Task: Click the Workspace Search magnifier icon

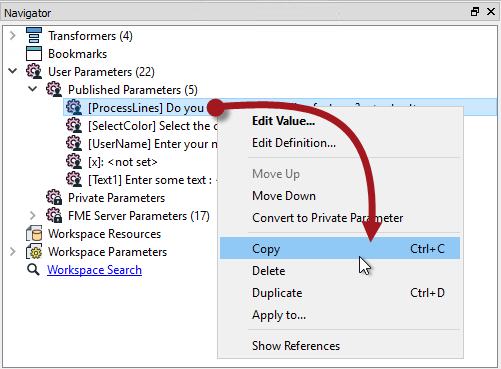Action: (33, 269)
